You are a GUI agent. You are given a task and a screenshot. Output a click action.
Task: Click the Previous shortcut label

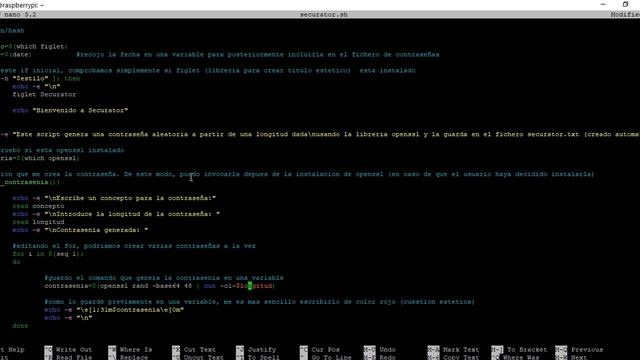click(587, 350)
